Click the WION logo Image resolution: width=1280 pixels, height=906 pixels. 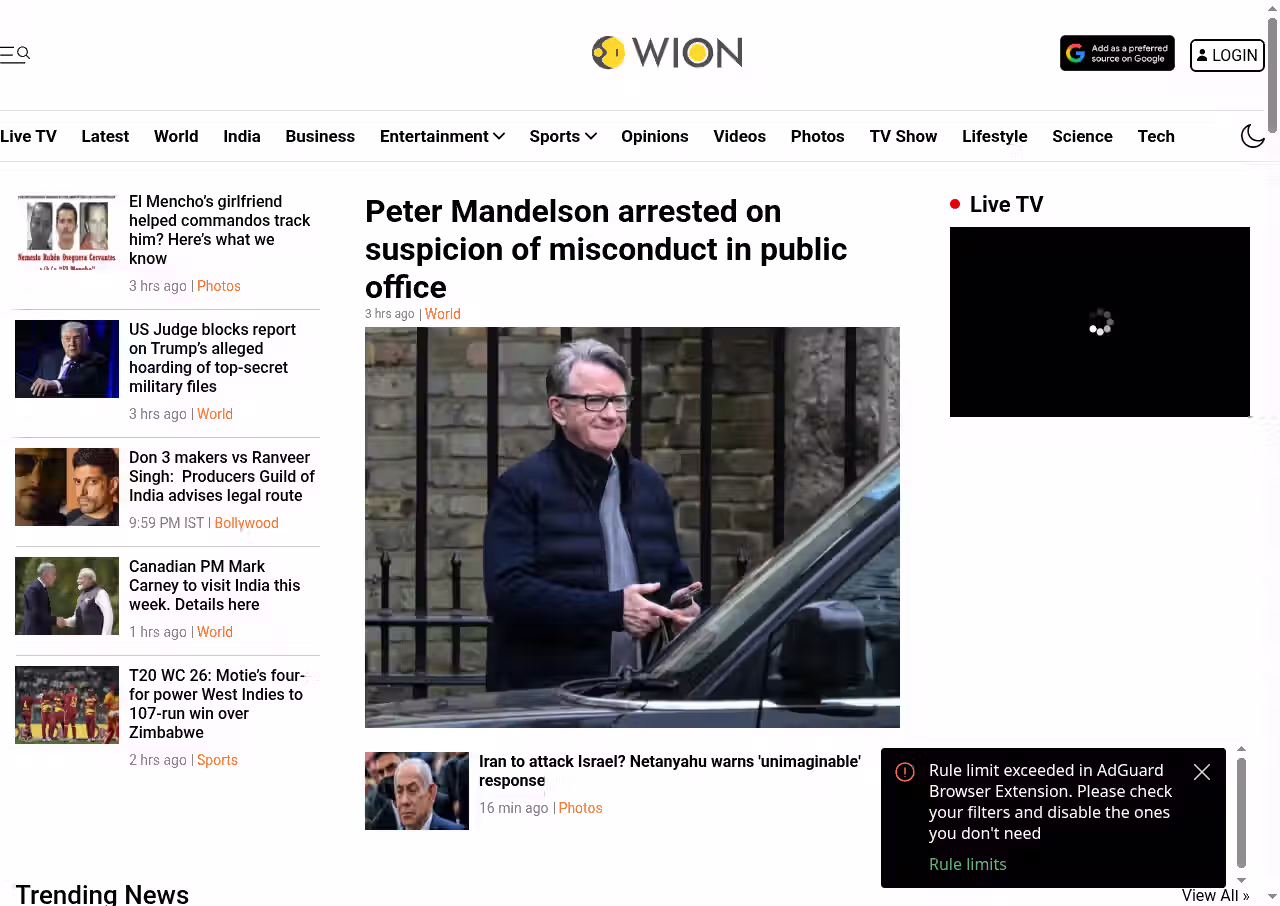point(667,52)
